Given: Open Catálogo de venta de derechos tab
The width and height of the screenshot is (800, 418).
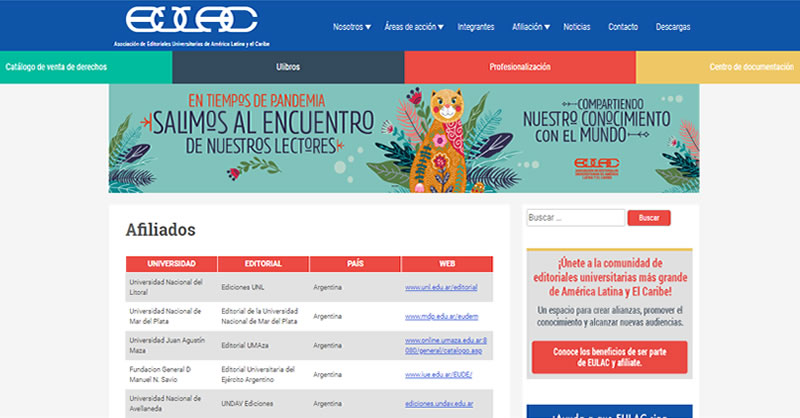Looking at the screenshot, I should pos(86,67).
